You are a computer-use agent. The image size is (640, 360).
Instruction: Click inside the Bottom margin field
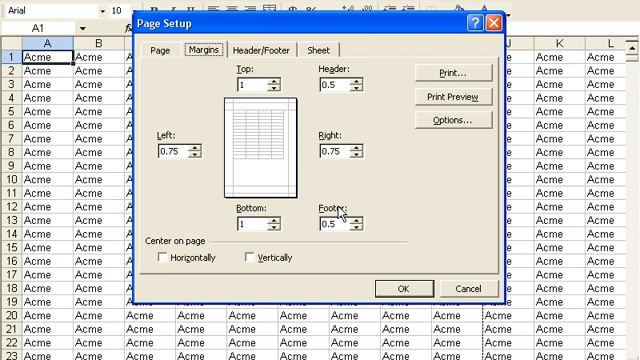(253, 224)
